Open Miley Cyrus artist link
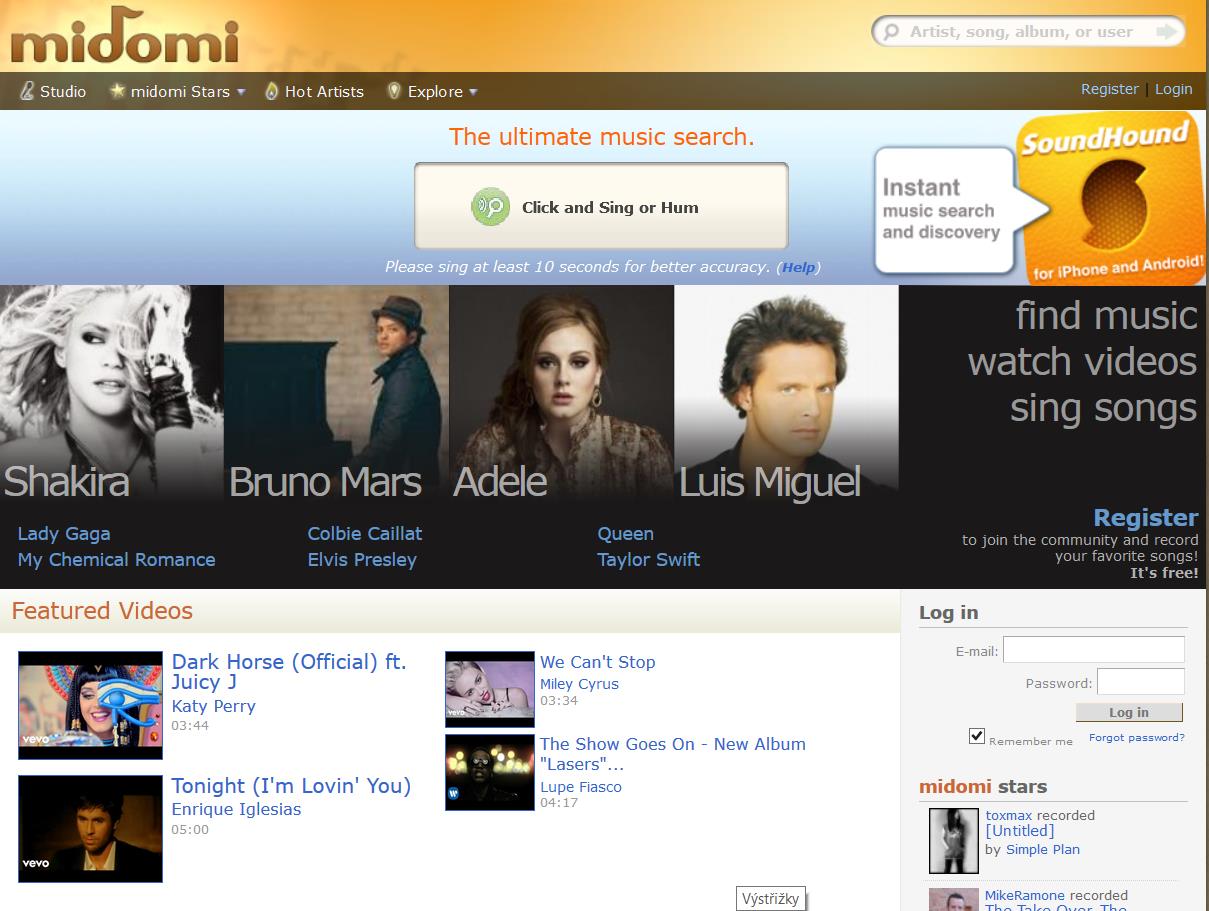Screen dimensions: 1209x911 [x=579, y=684]
